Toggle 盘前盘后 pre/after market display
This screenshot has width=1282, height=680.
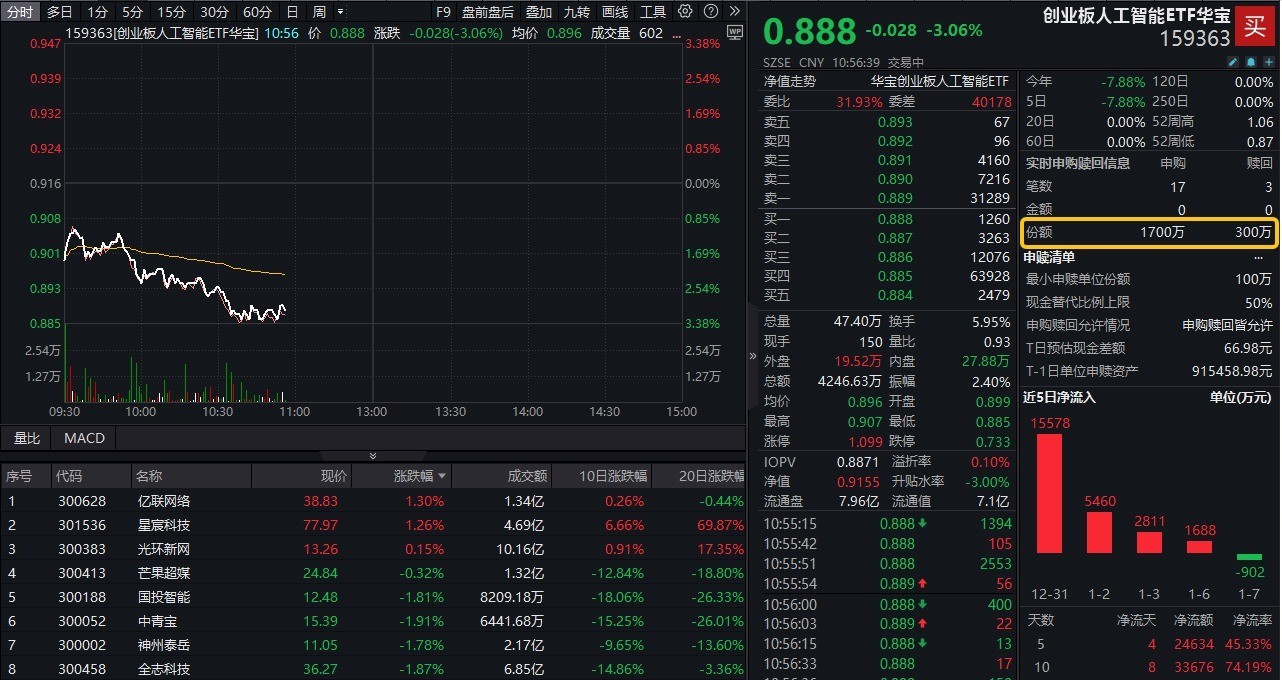[x=488, y=12]
